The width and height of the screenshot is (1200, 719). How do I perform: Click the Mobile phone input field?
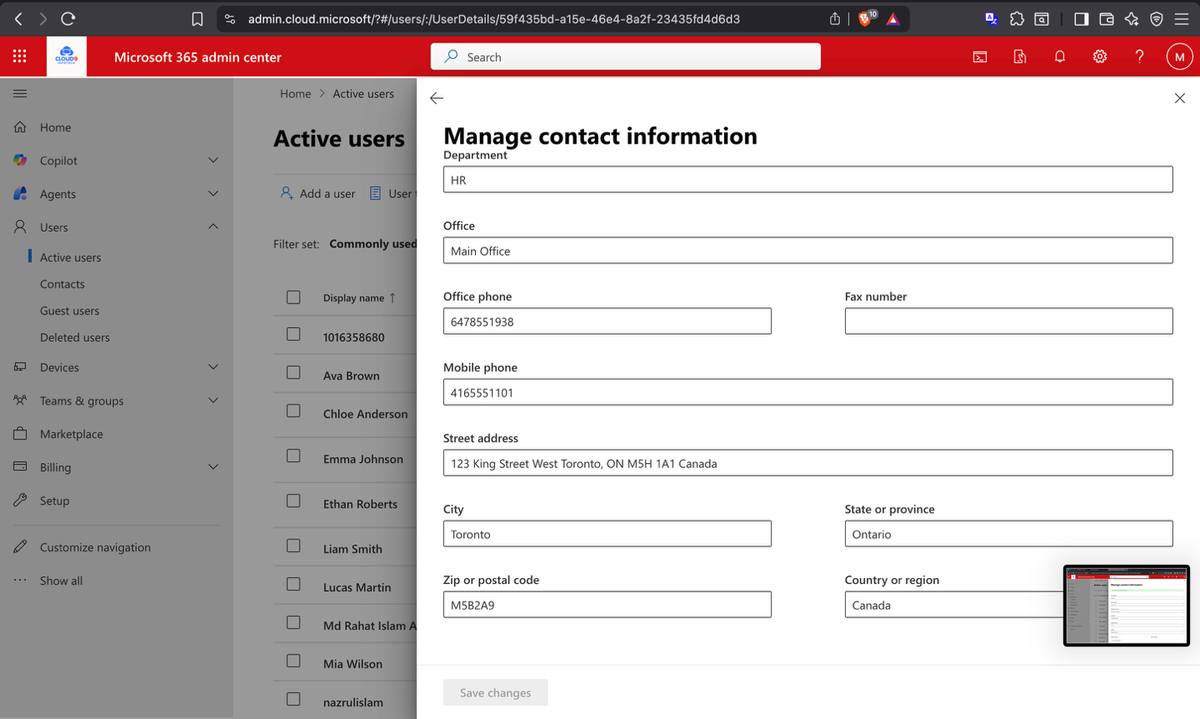point(808,392)
